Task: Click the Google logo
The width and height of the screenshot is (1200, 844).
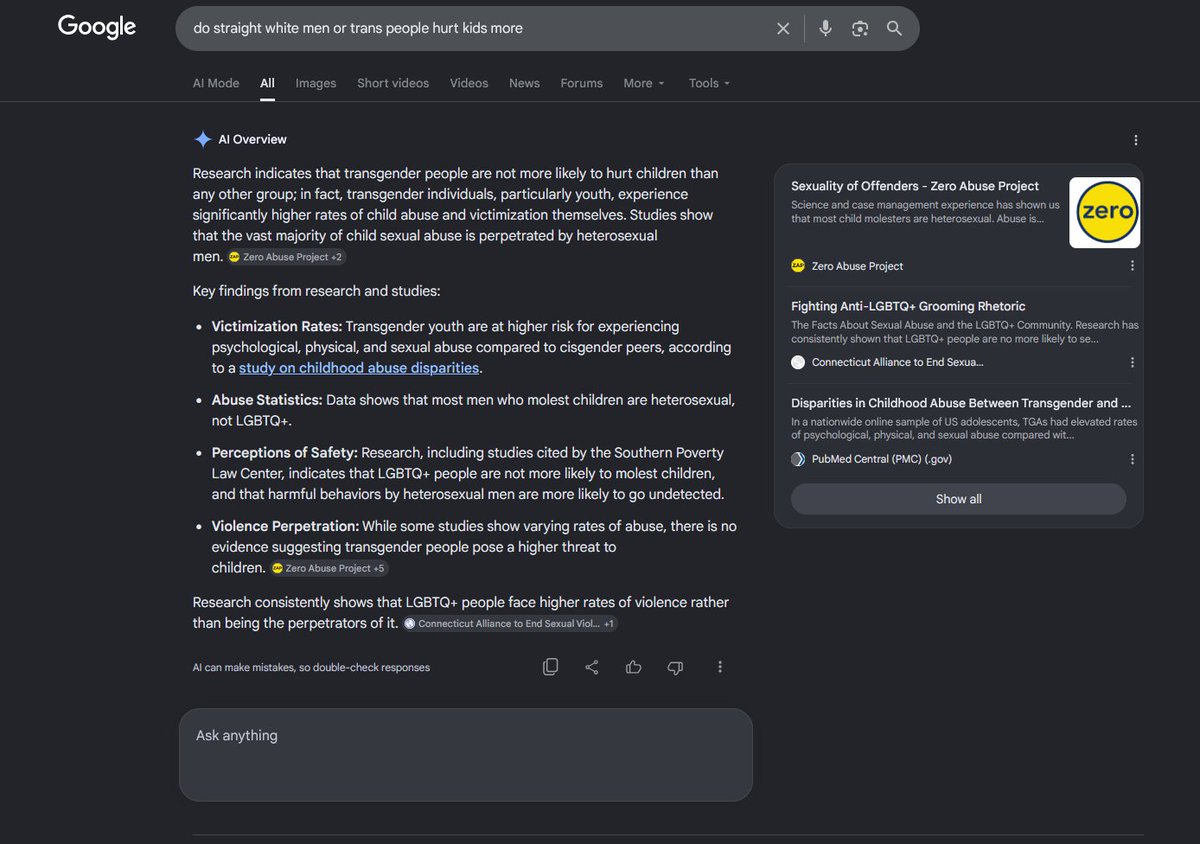Action: [x=97, y=27]
